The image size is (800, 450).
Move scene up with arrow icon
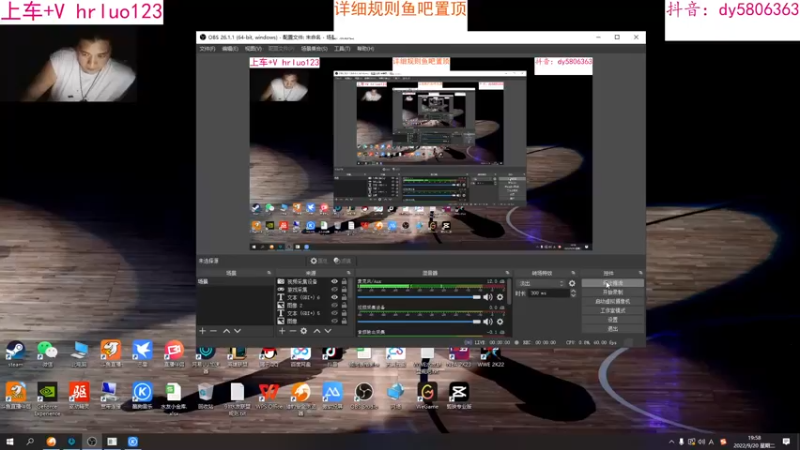coord(226,331)
